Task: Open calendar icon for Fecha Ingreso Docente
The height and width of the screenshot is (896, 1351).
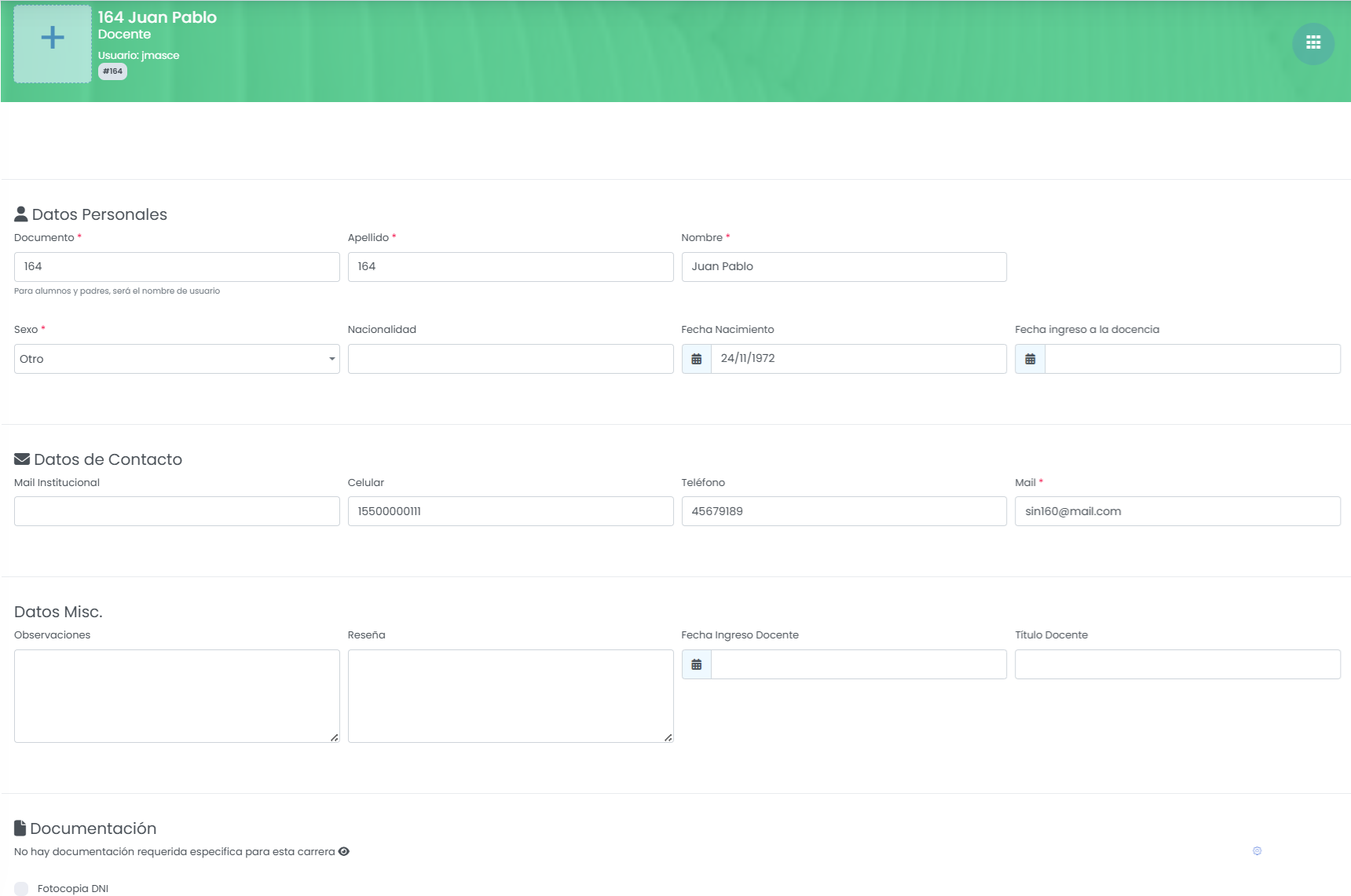Action: click(x=696, y=664)
